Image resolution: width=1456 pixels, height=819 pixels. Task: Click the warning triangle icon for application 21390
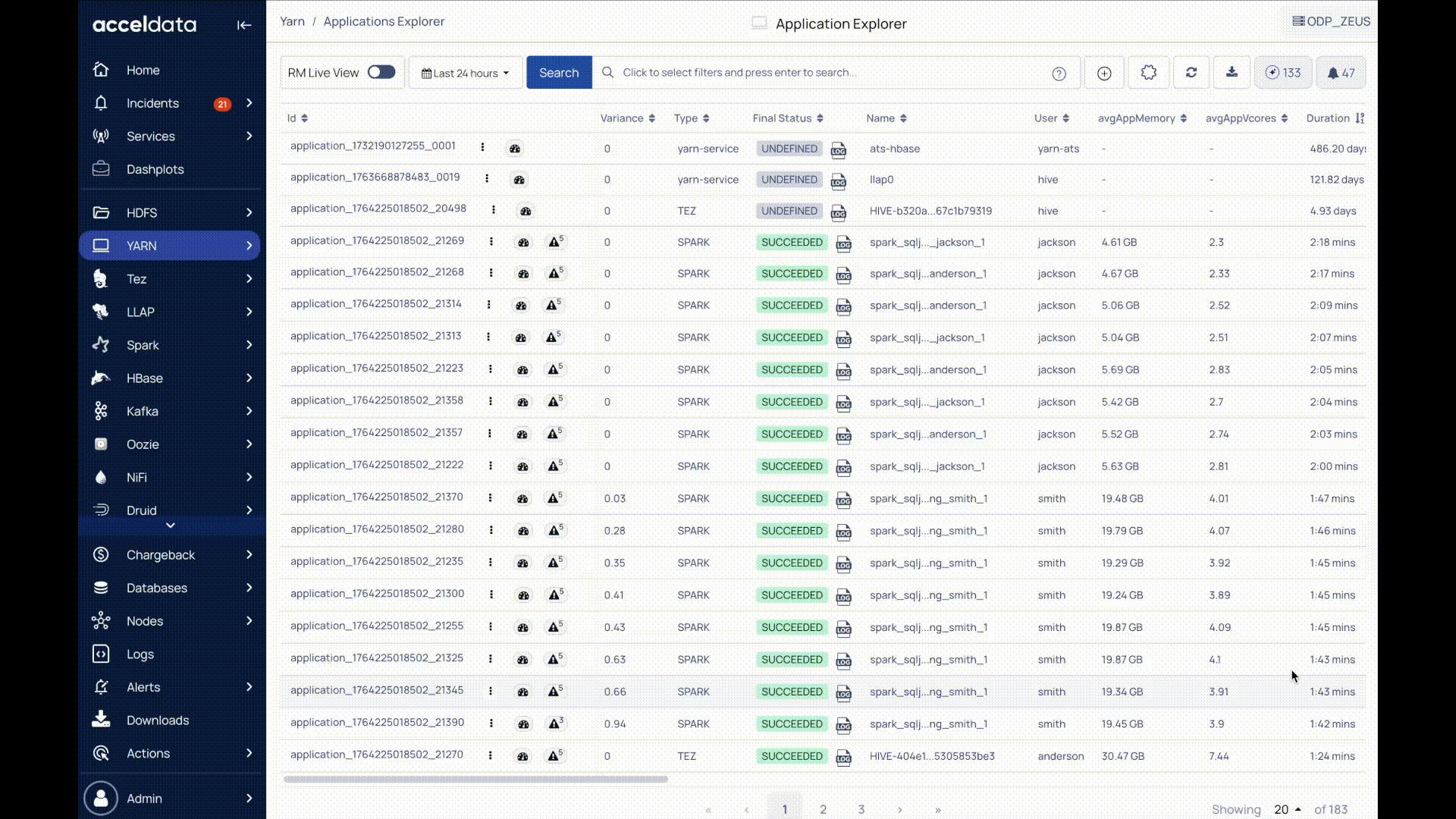tap(555, 724)
